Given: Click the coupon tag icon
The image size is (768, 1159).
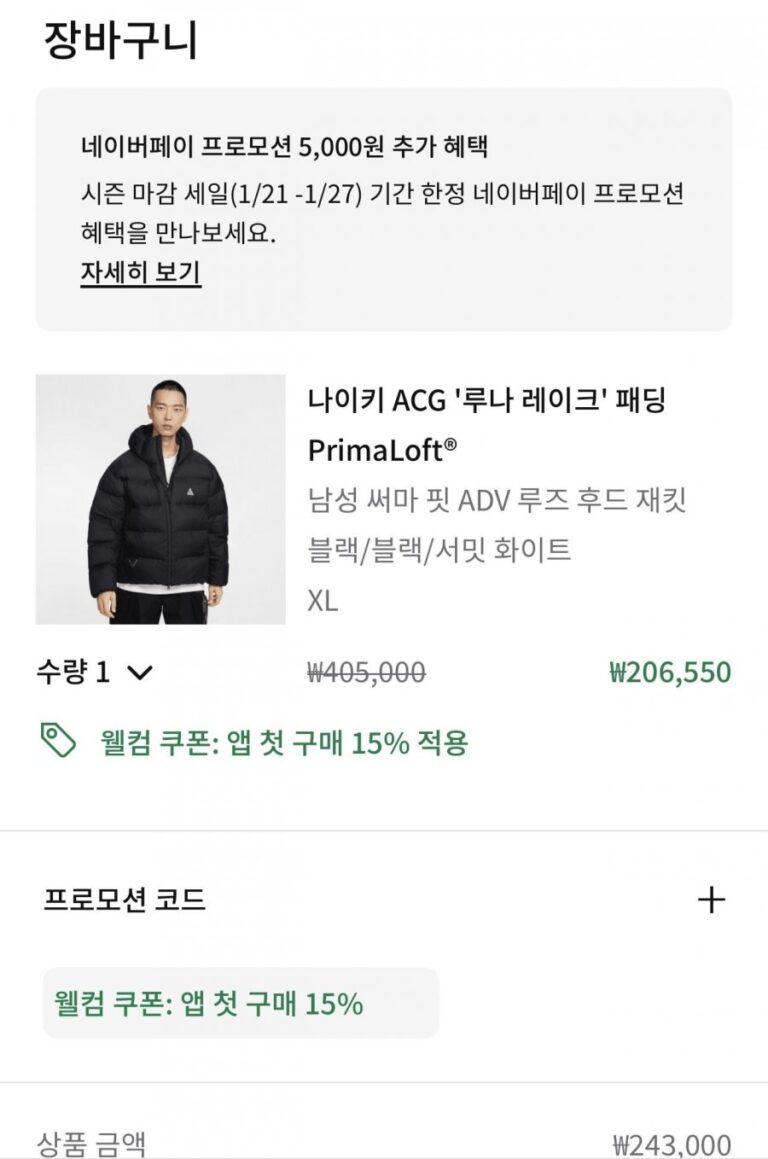Looking at the screenshot, I should coord(58,741).
